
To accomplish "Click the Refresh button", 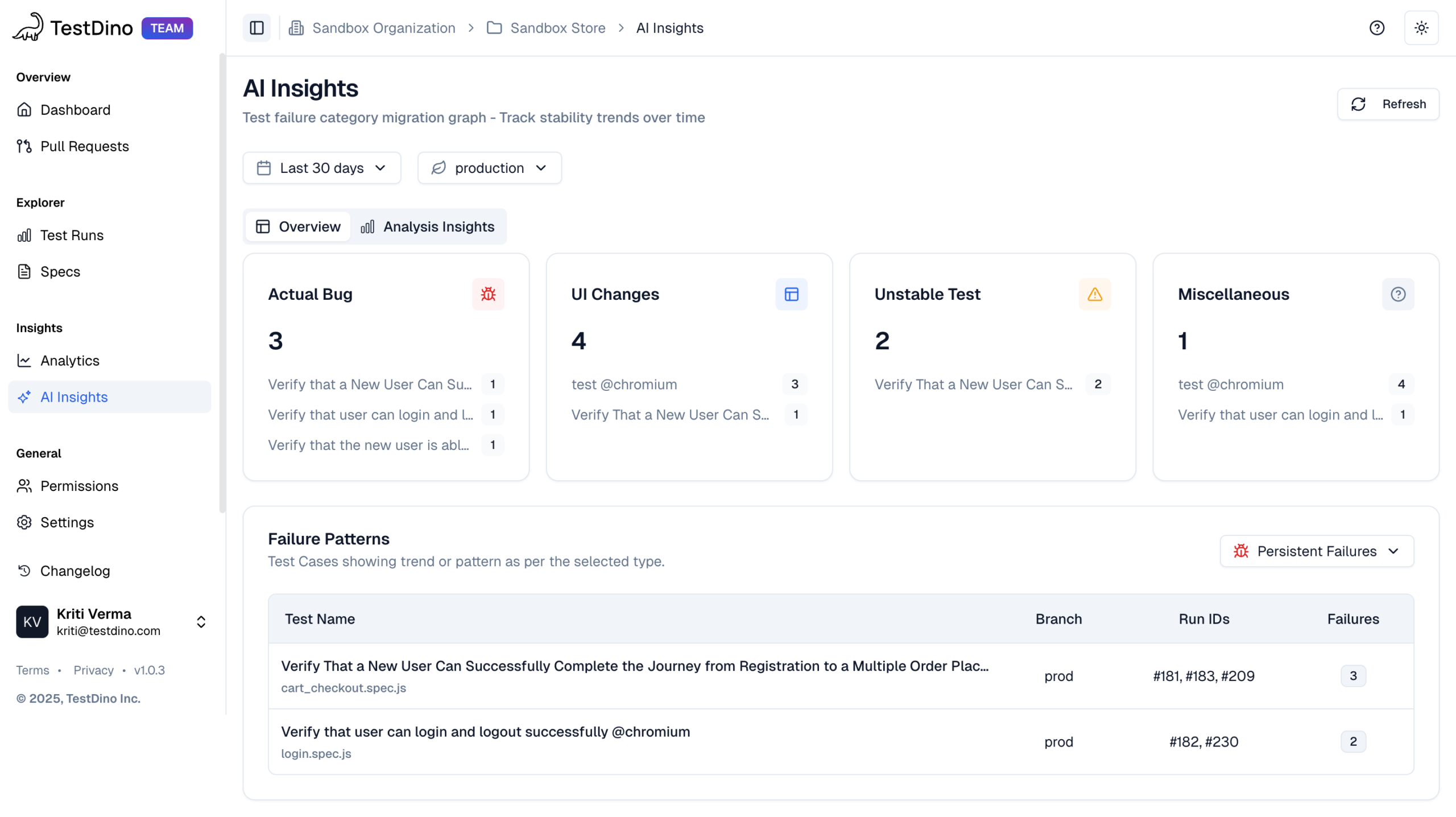I will click(1388, 104).
